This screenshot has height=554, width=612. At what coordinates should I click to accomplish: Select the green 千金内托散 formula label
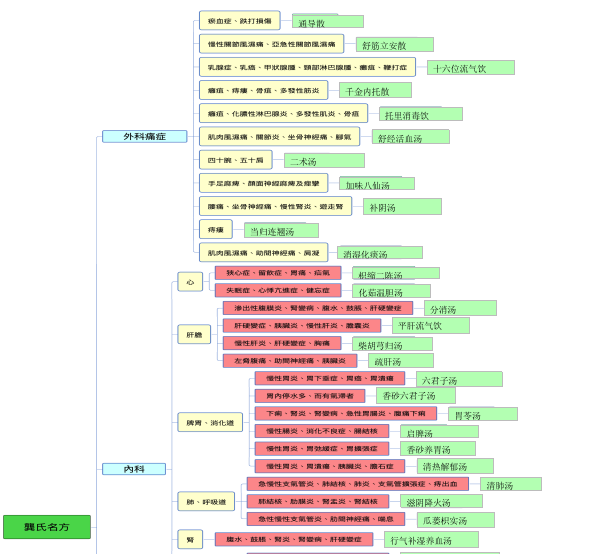(x=375, y=91)
